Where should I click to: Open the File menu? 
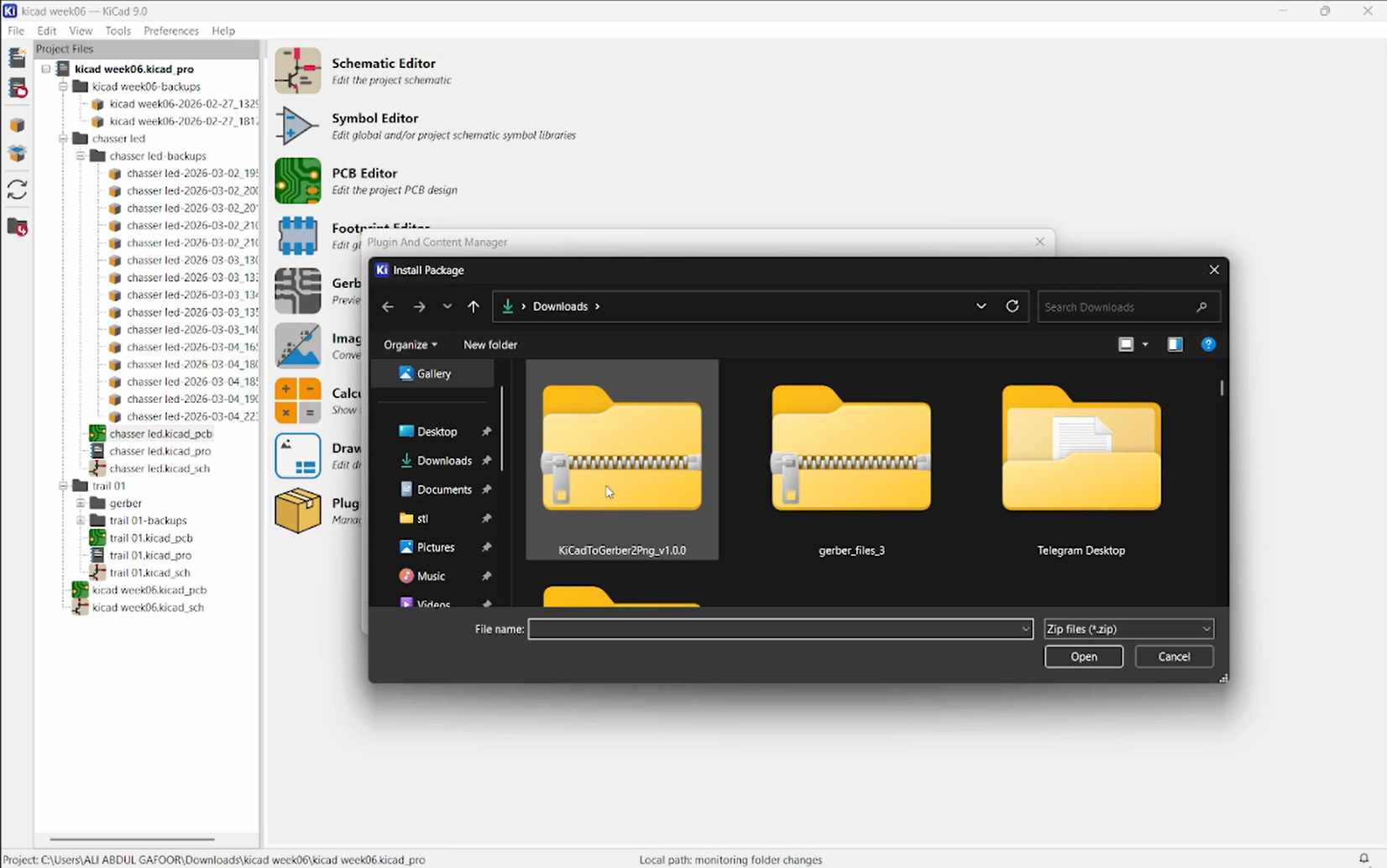click(x=16, y=31)
